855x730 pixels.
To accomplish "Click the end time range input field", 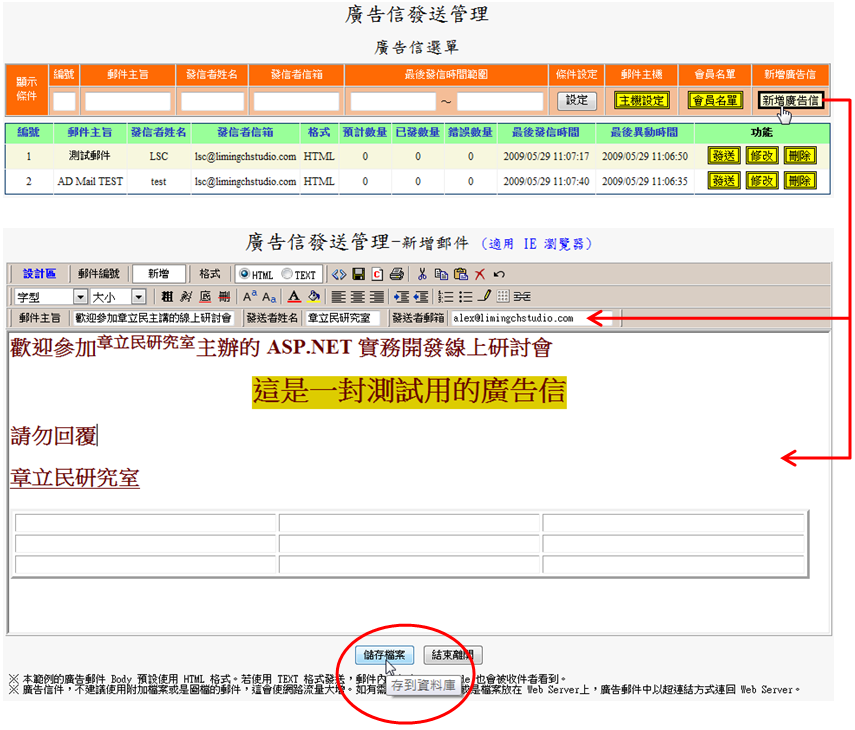I will (499, 101).
